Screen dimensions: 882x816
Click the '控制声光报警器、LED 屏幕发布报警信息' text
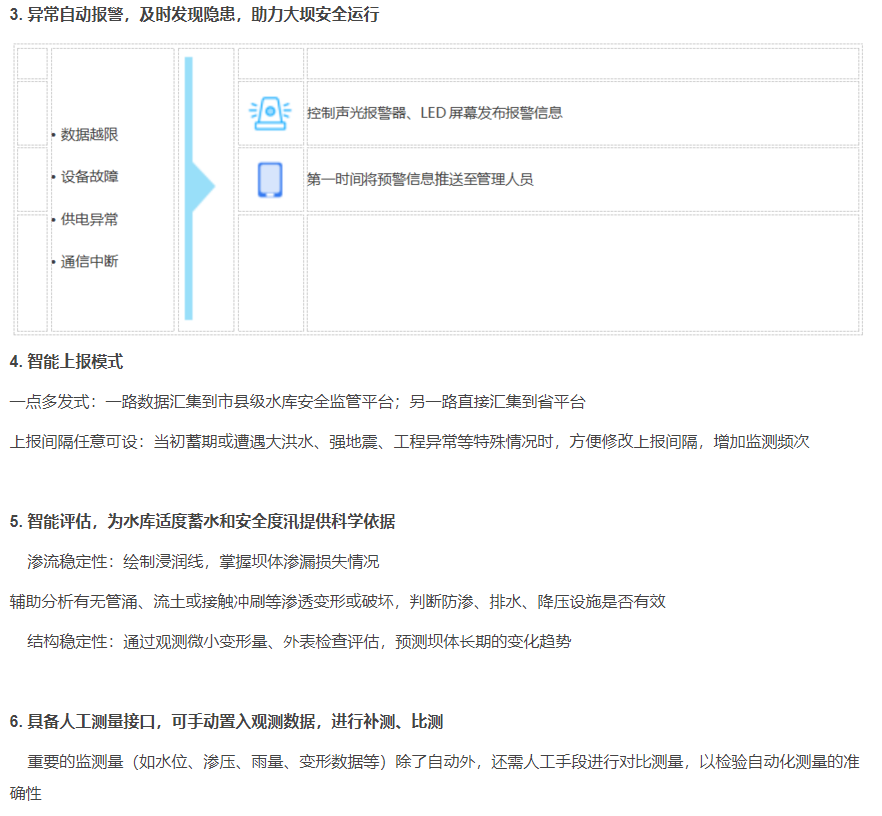tap(435, 113)
